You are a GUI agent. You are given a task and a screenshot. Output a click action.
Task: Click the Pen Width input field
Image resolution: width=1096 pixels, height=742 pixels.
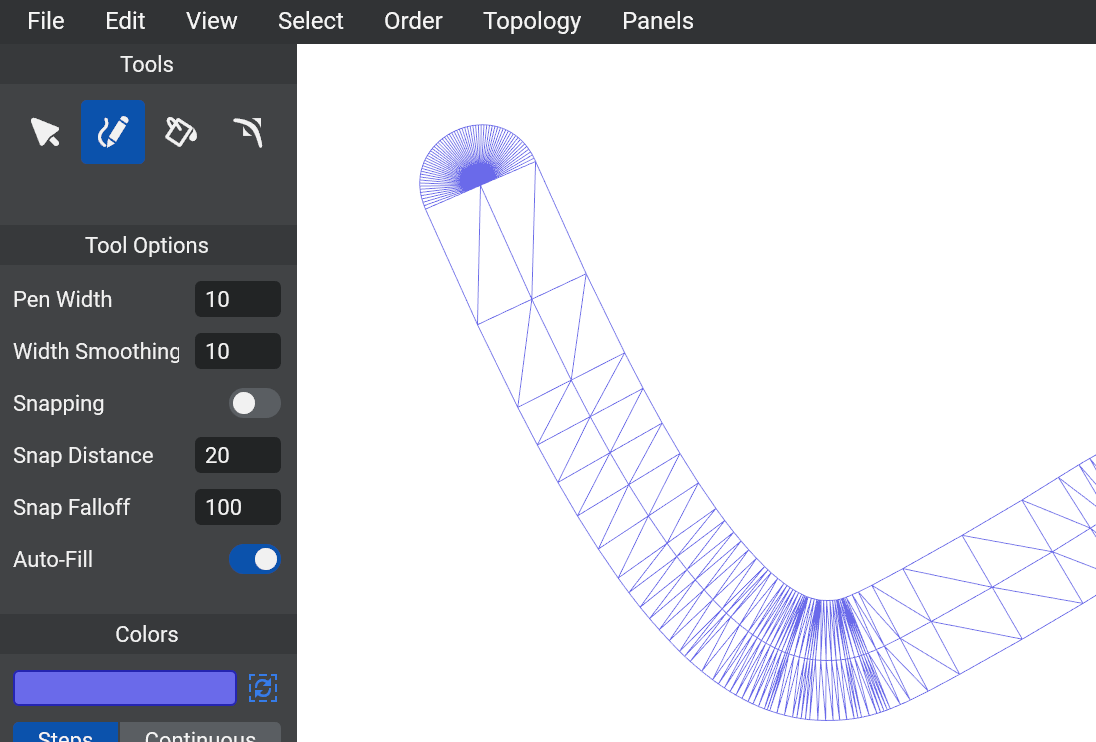238,299
